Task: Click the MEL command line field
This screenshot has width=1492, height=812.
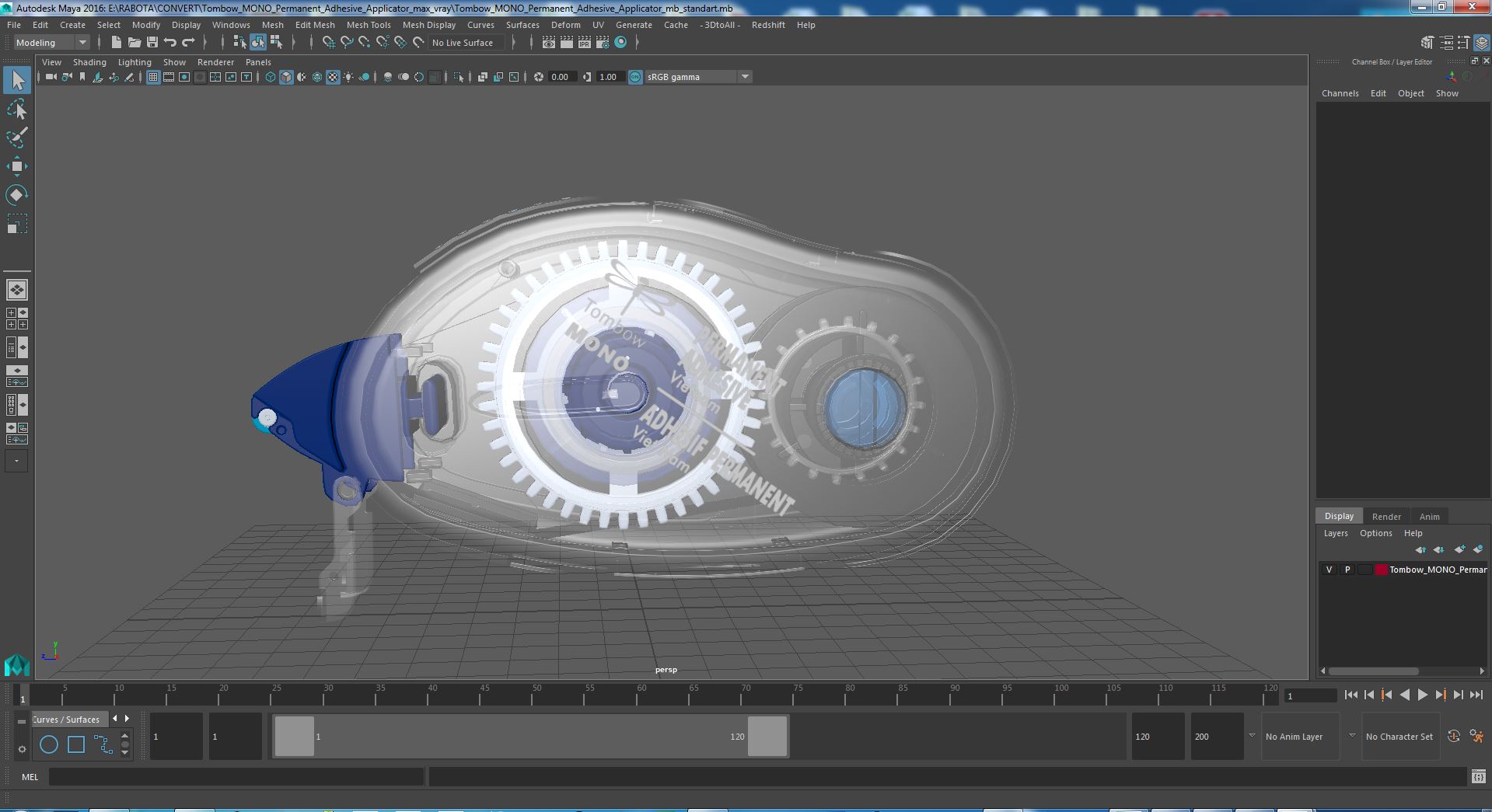Action: (236, 776)
